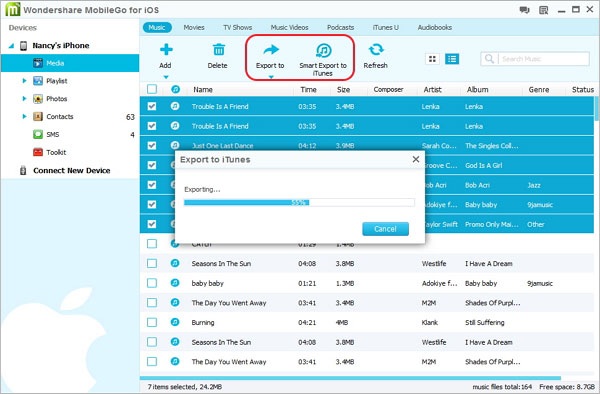The height and width of the screenshot is (394, 600).
Task: Check the baby baby song checkbox
Action: pos(152,283)
